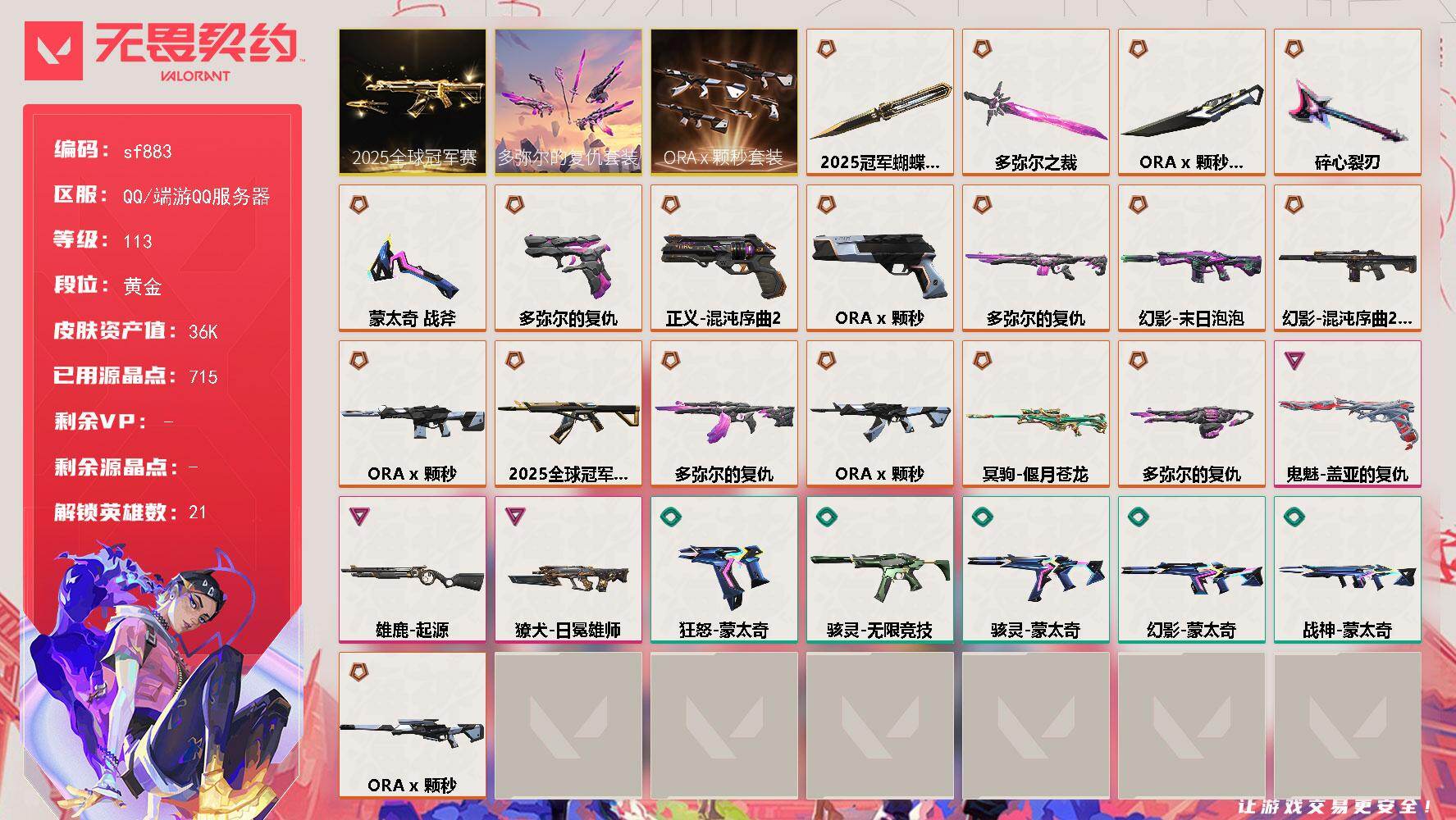Click tier icon on 雄鹿-起源 card
The image size is (1456, 820).
pos(359,516)
